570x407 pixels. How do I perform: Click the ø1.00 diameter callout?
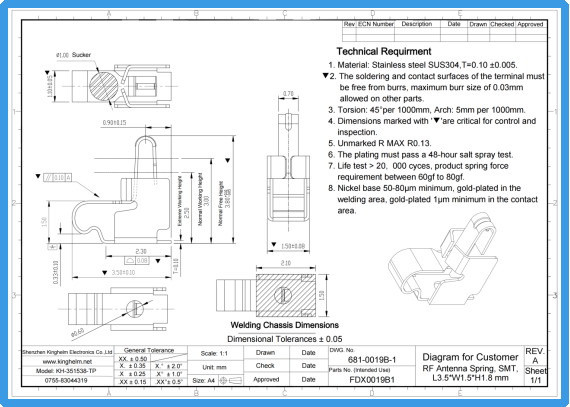62,55
